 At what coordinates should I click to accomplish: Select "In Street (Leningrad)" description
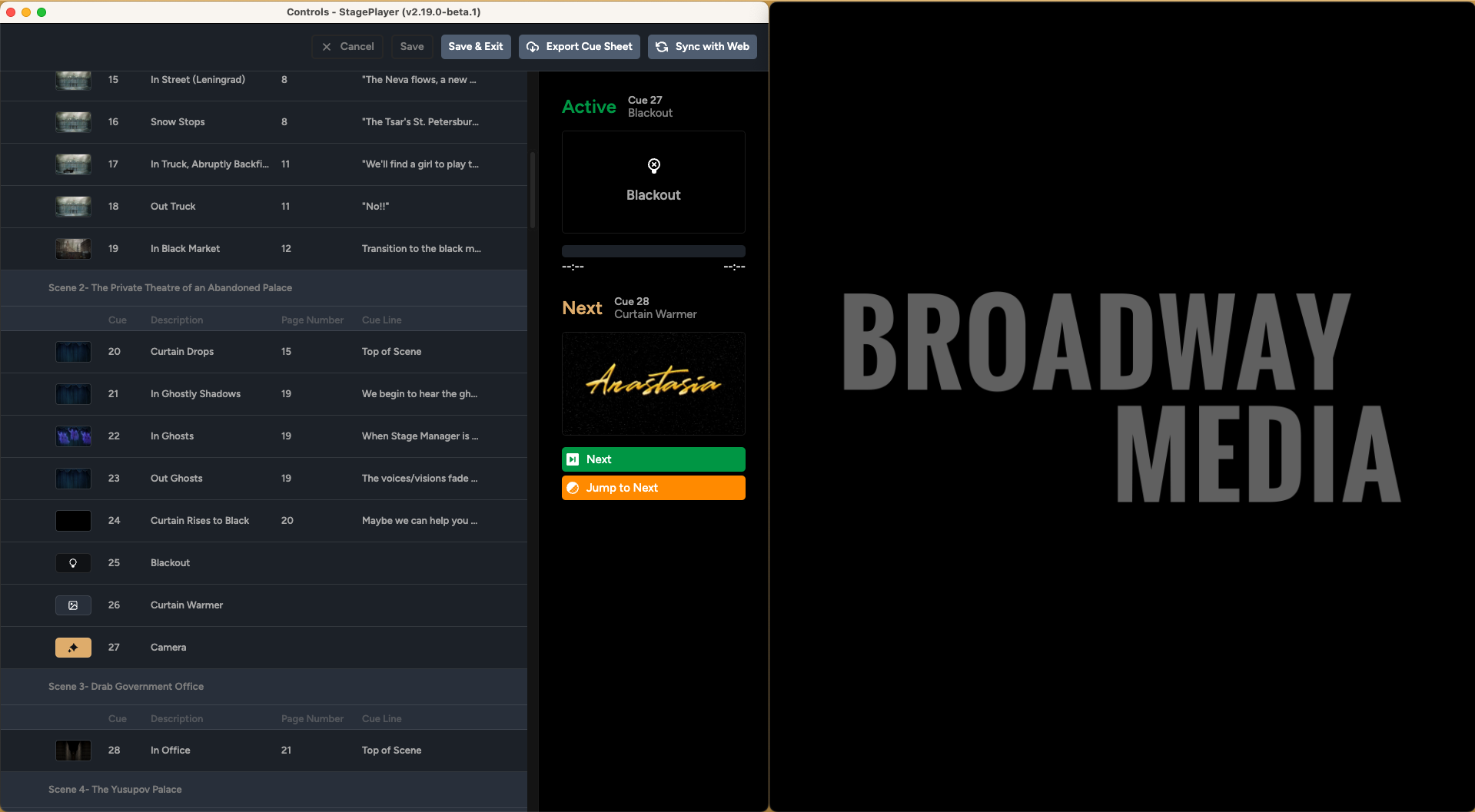[x=198, y=80]
